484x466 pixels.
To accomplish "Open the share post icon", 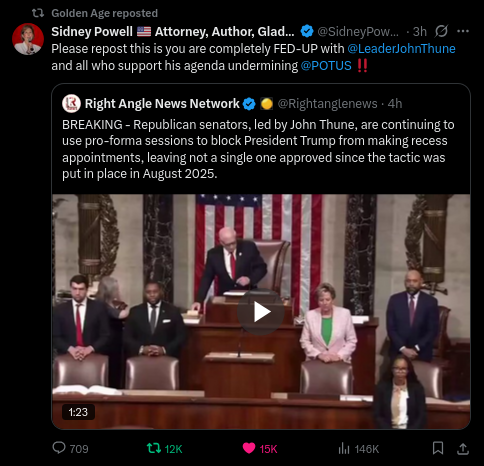I will click(463, 448).
